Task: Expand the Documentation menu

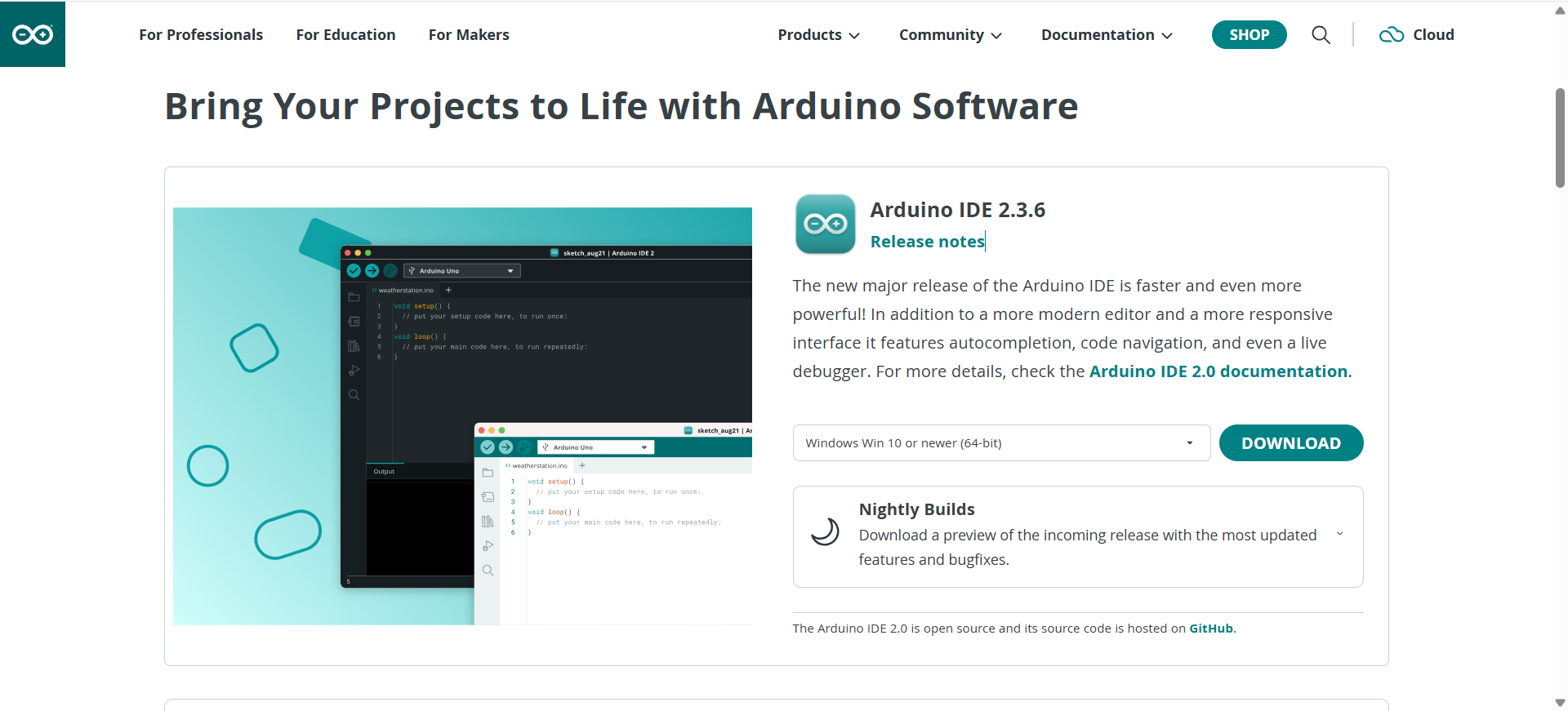Action: (x=1107, y=35)
